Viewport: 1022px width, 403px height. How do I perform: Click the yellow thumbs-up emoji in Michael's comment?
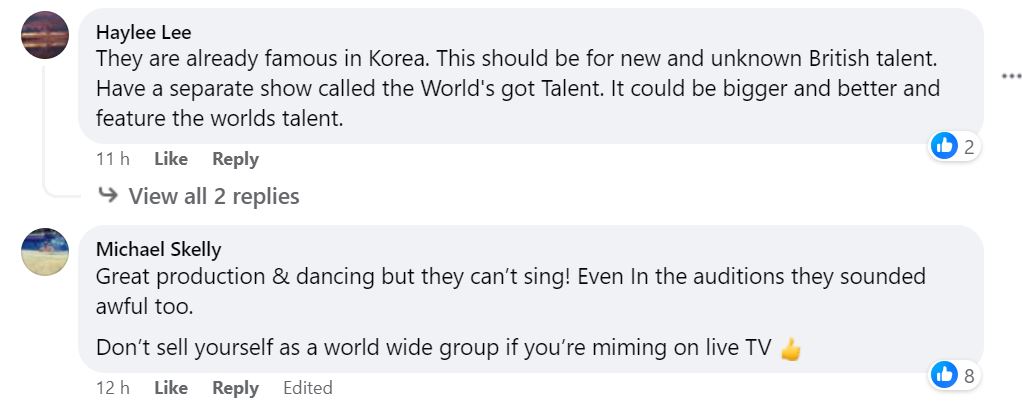791,349
